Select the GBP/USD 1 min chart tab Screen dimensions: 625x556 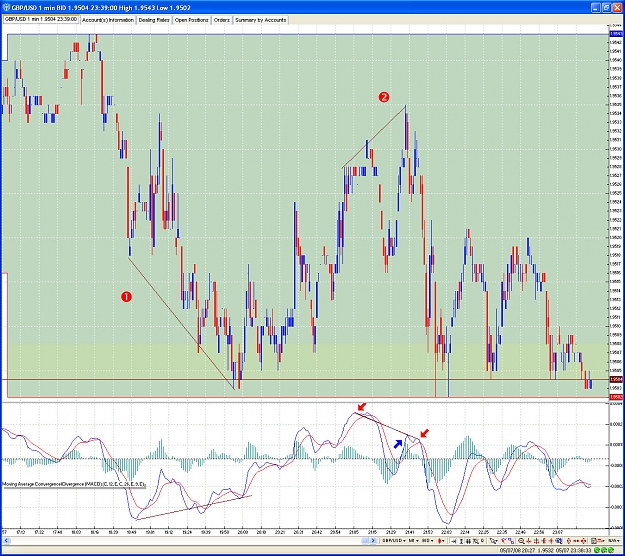[41, 19]
